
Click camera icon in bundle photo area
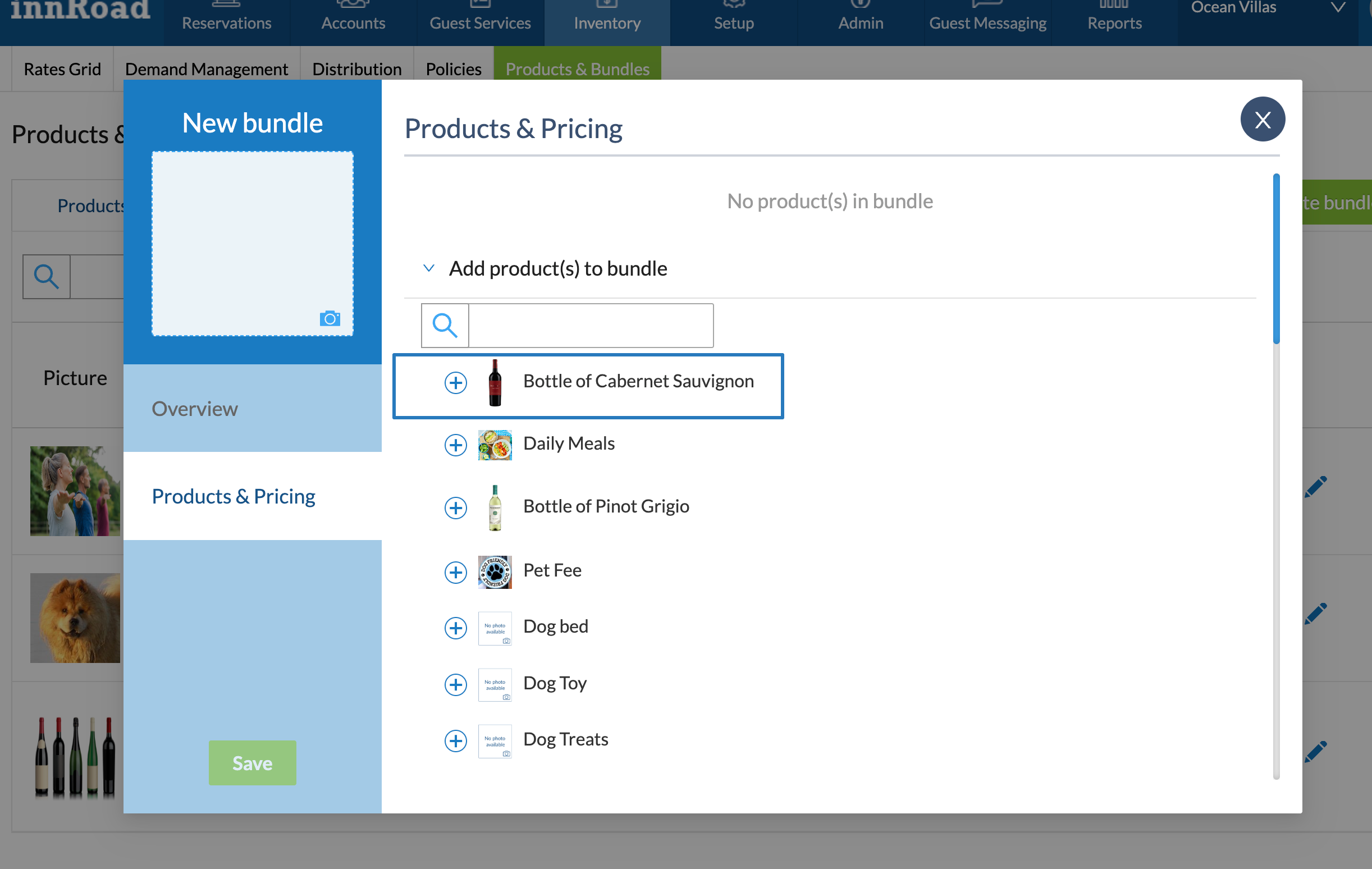click(x=330, y=318)
